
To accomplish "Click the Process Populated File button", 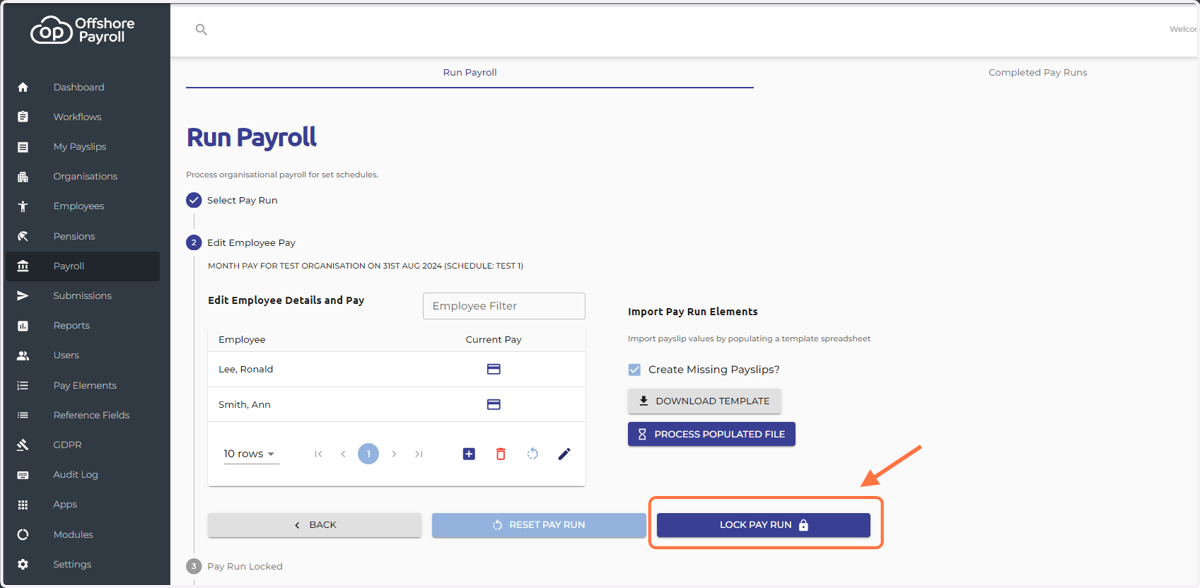I will [x=712, y=434].
